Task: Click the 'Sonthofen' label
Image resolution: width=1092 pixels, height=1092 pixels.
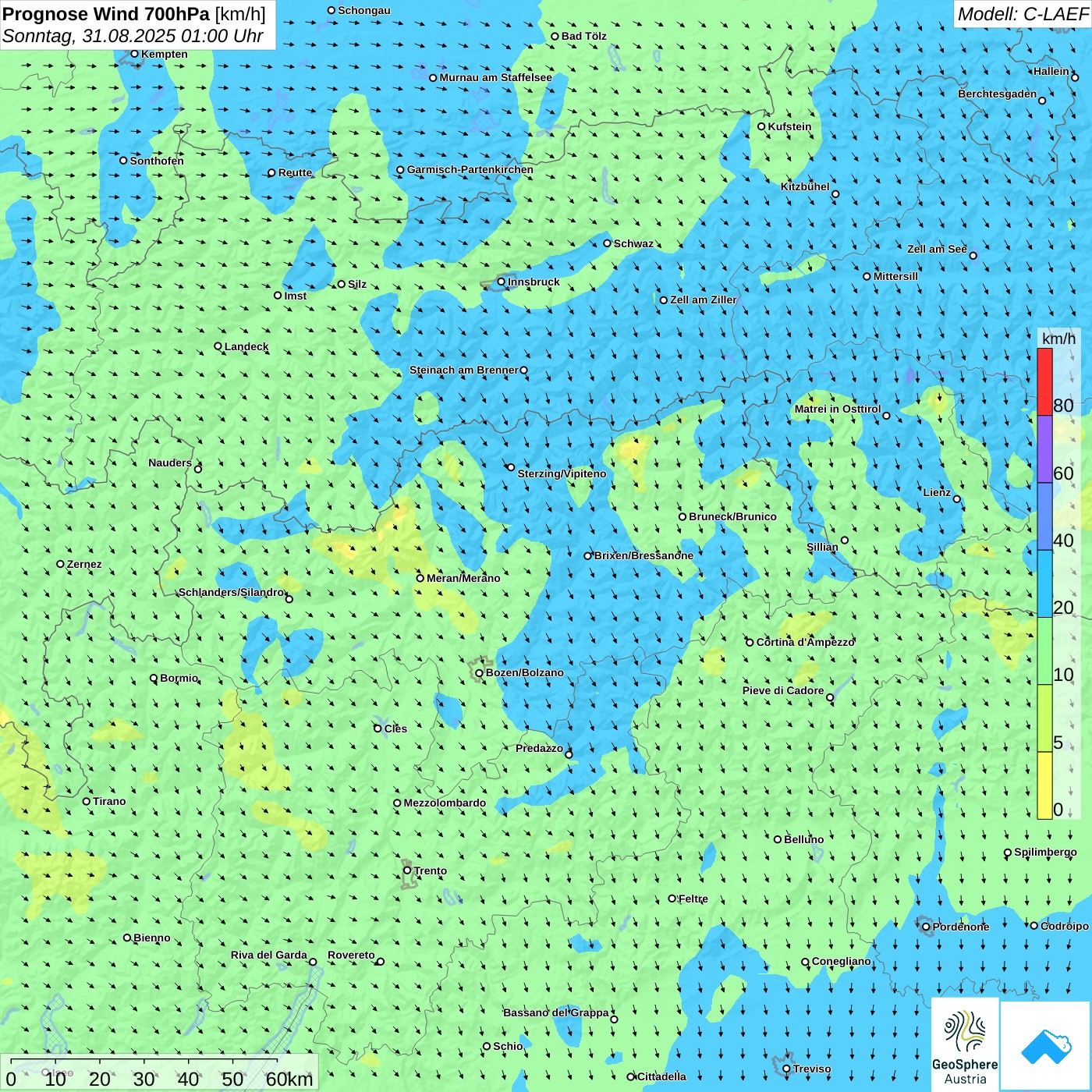Action: [x=157, y=161]
